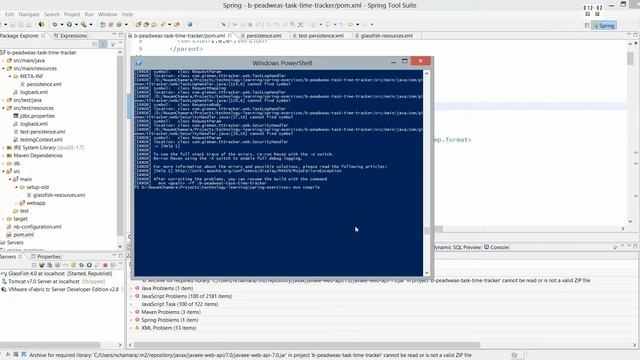Select GlassFish 4.0 at localhost server

point(57,273)
